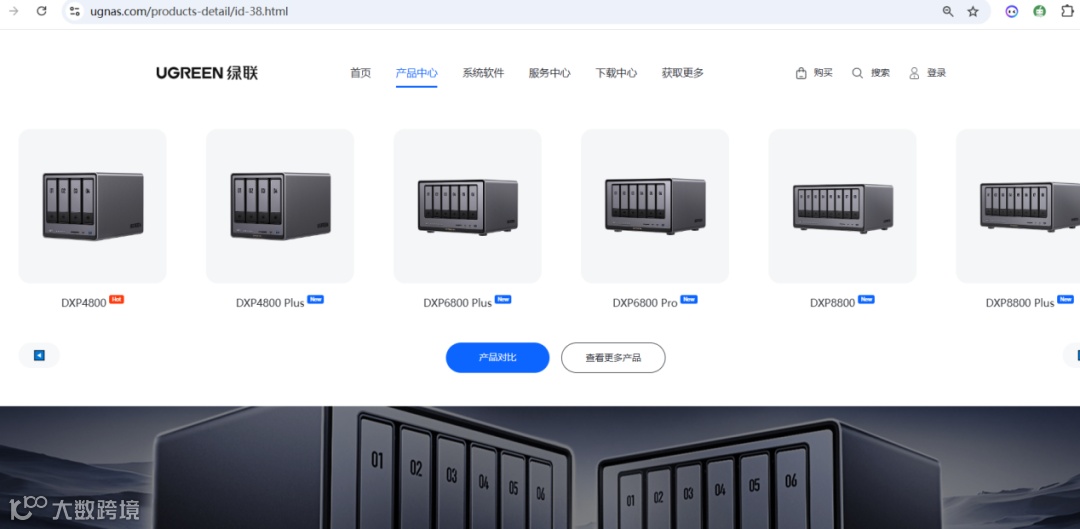Click the hero banner of NAS drive bays
This screenshot has height=529, width=1080.
point(540,468)
